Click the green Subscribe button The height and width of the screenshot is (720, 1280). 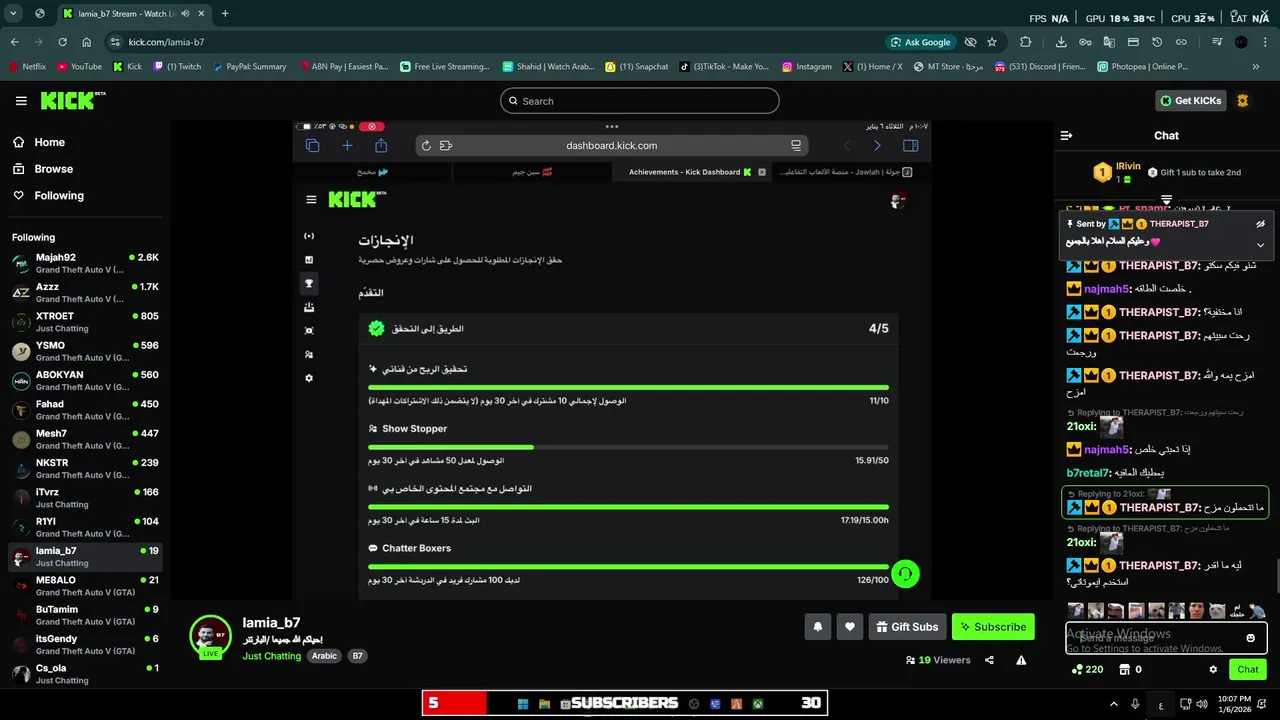(x=993, y=627)
